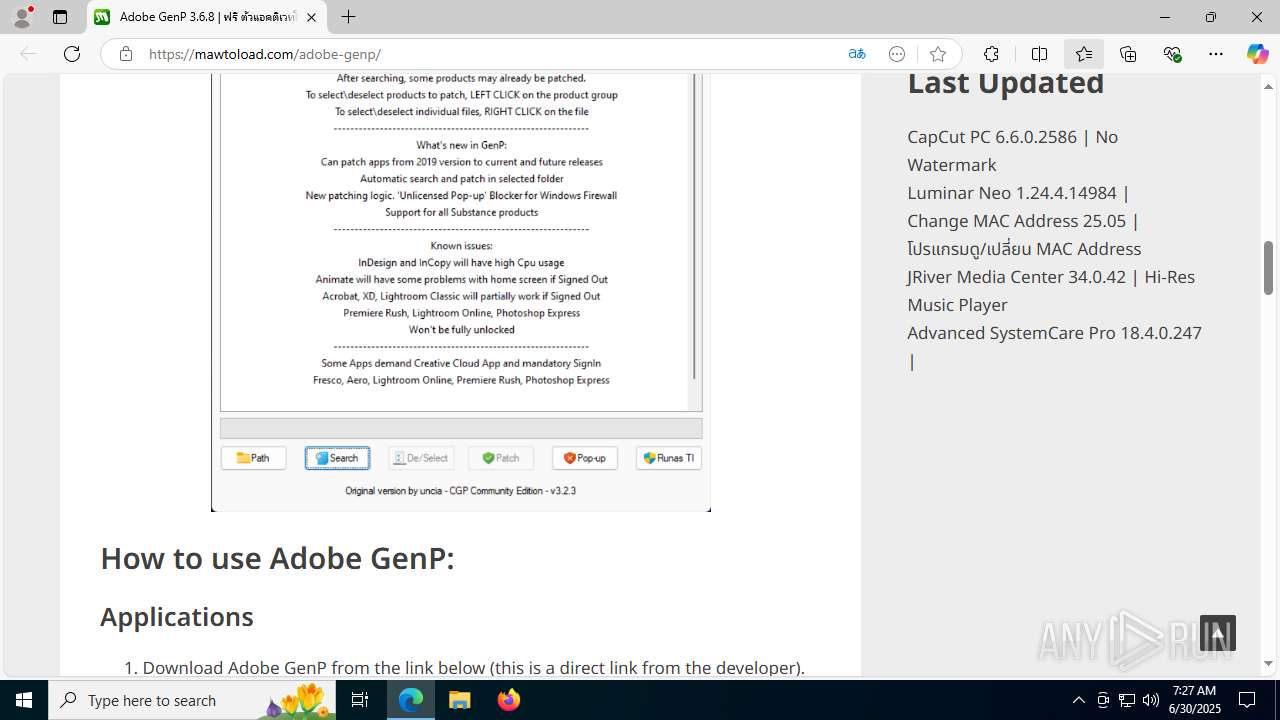The image size is (1280, 720).
Task: Open Edge Settings and more menu
Action: click(1216, 54)
